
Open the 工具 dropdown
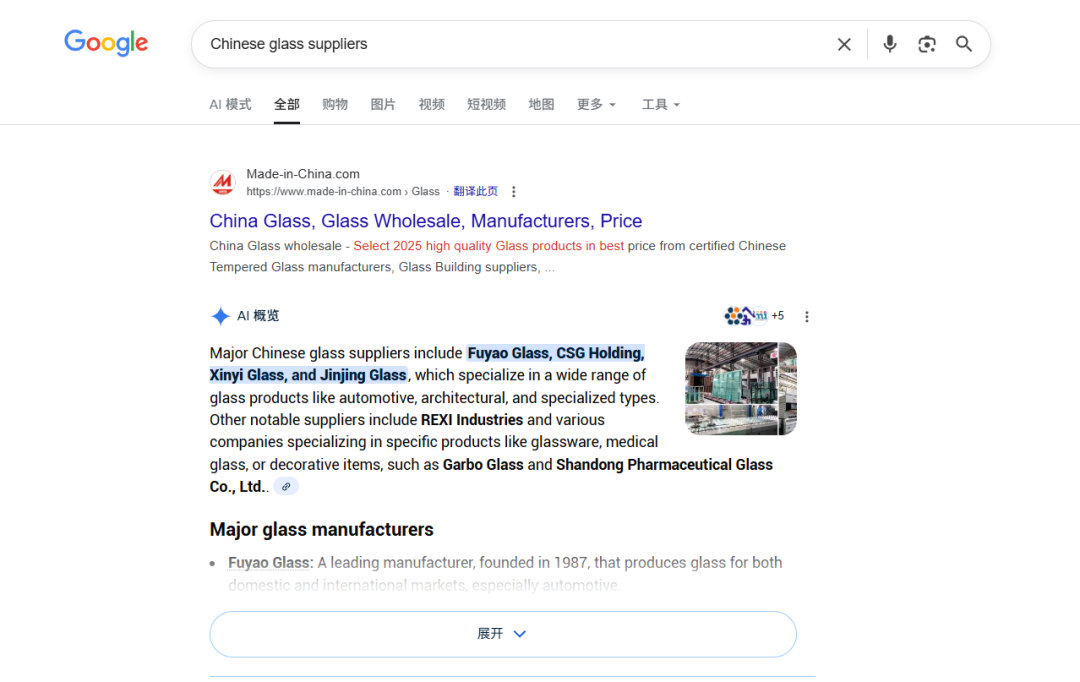tap(661, 105)
